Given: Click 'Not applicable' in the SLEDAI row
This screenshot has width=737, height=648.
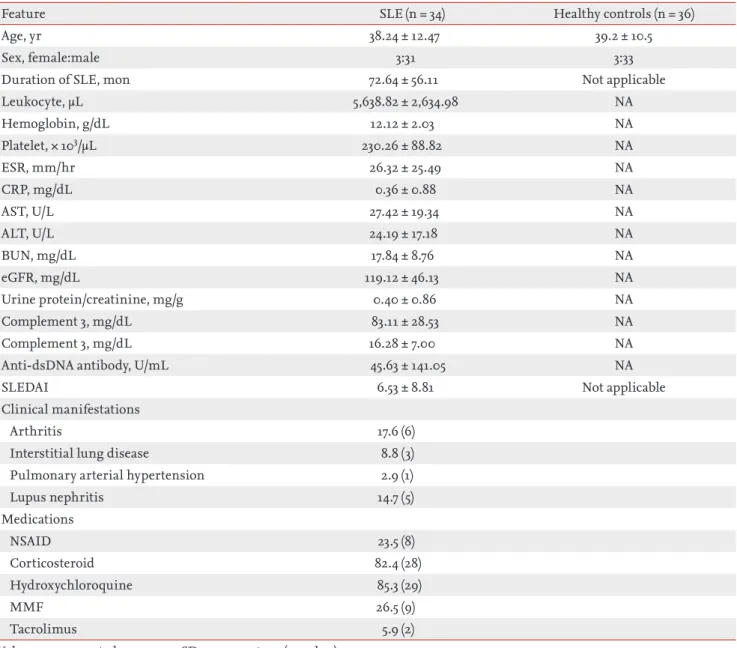Looking at the screenshot, I should click(624, 388).
